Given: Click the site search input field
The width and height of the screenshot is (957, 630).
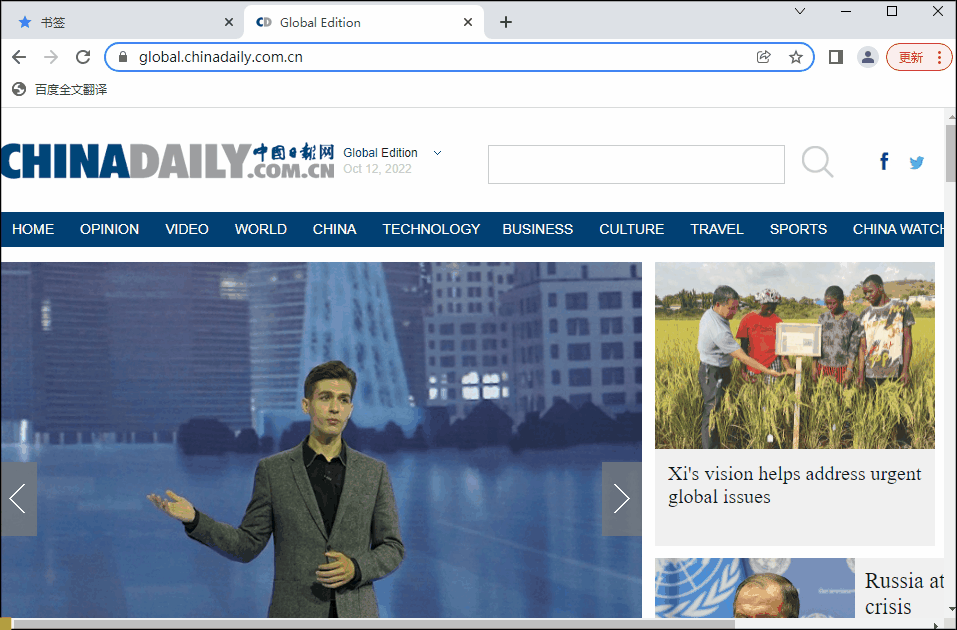Looking at the screenshot, I should click(636, 164).
